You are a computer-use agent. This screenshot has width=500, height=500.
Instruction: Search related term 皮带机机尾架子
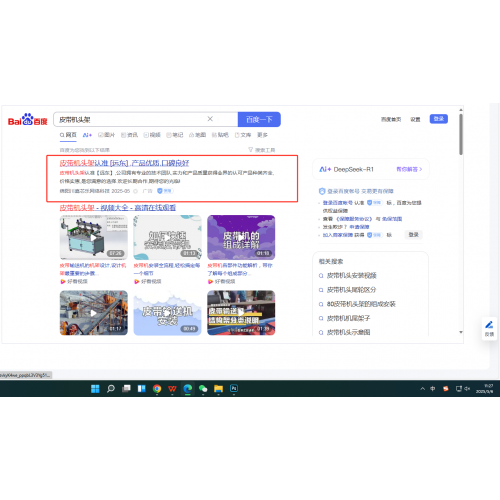click(348, 318)
